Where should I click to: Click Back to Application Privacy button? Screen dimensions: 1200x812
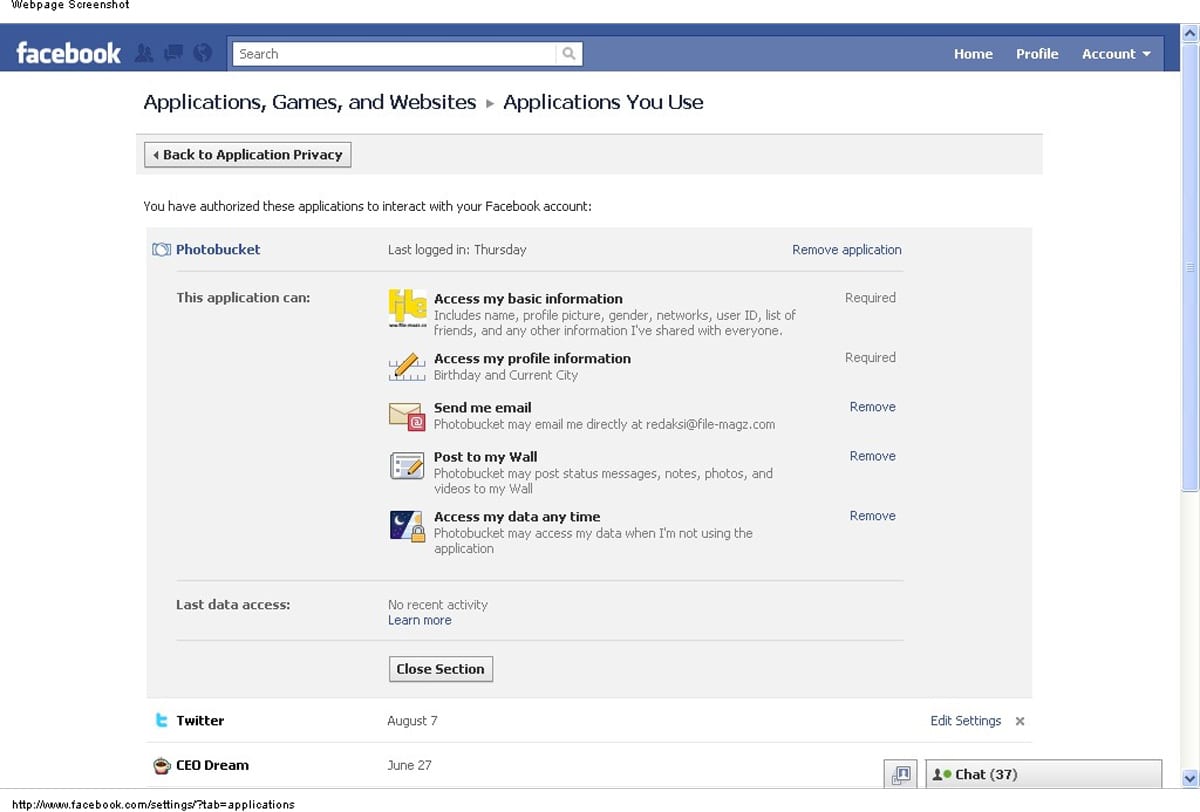[x=248, y=155]
